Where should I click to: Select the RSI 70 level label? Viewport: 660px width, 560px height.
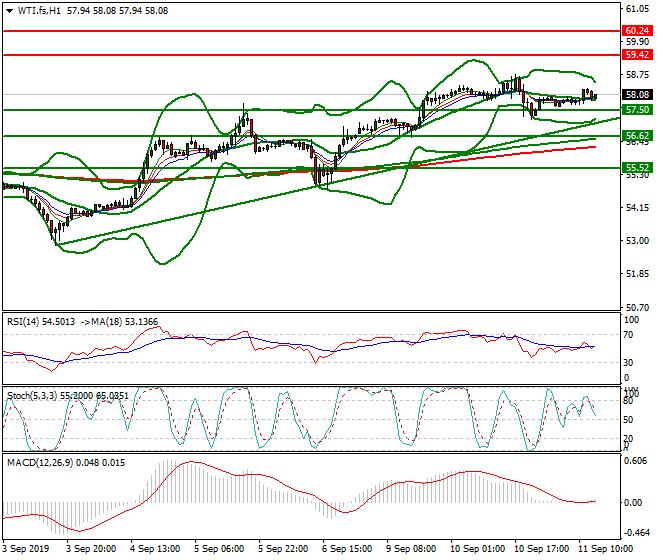click(628, 335)
